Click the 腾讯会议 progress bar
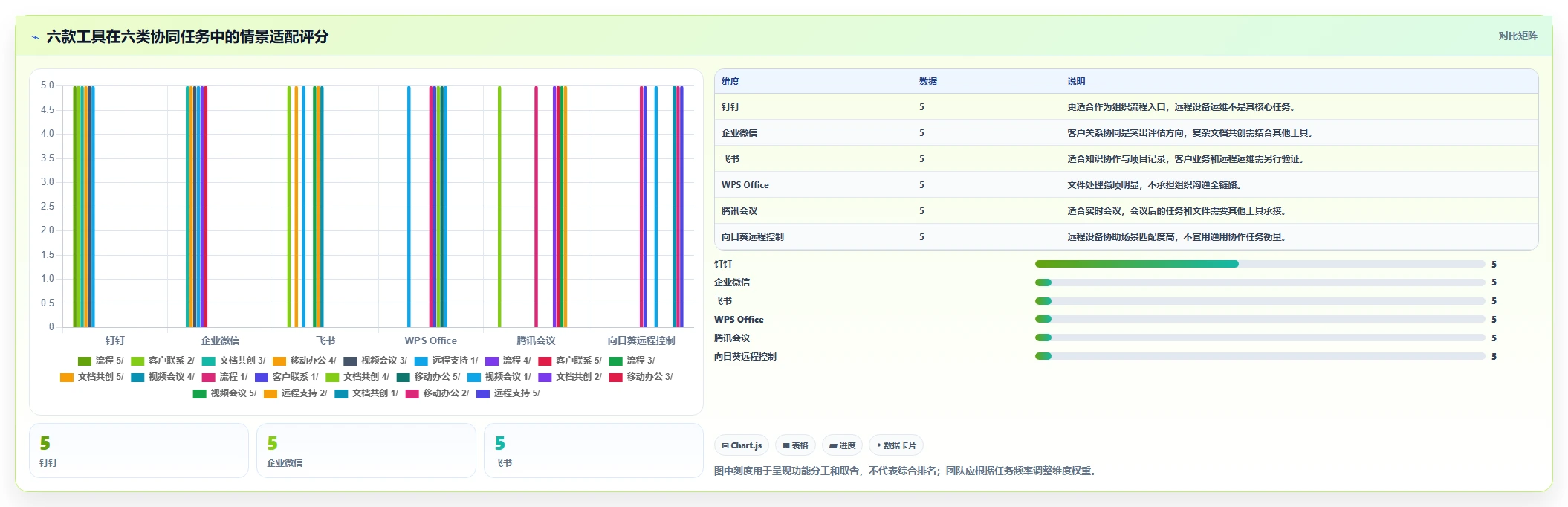 pos(1260,338)
